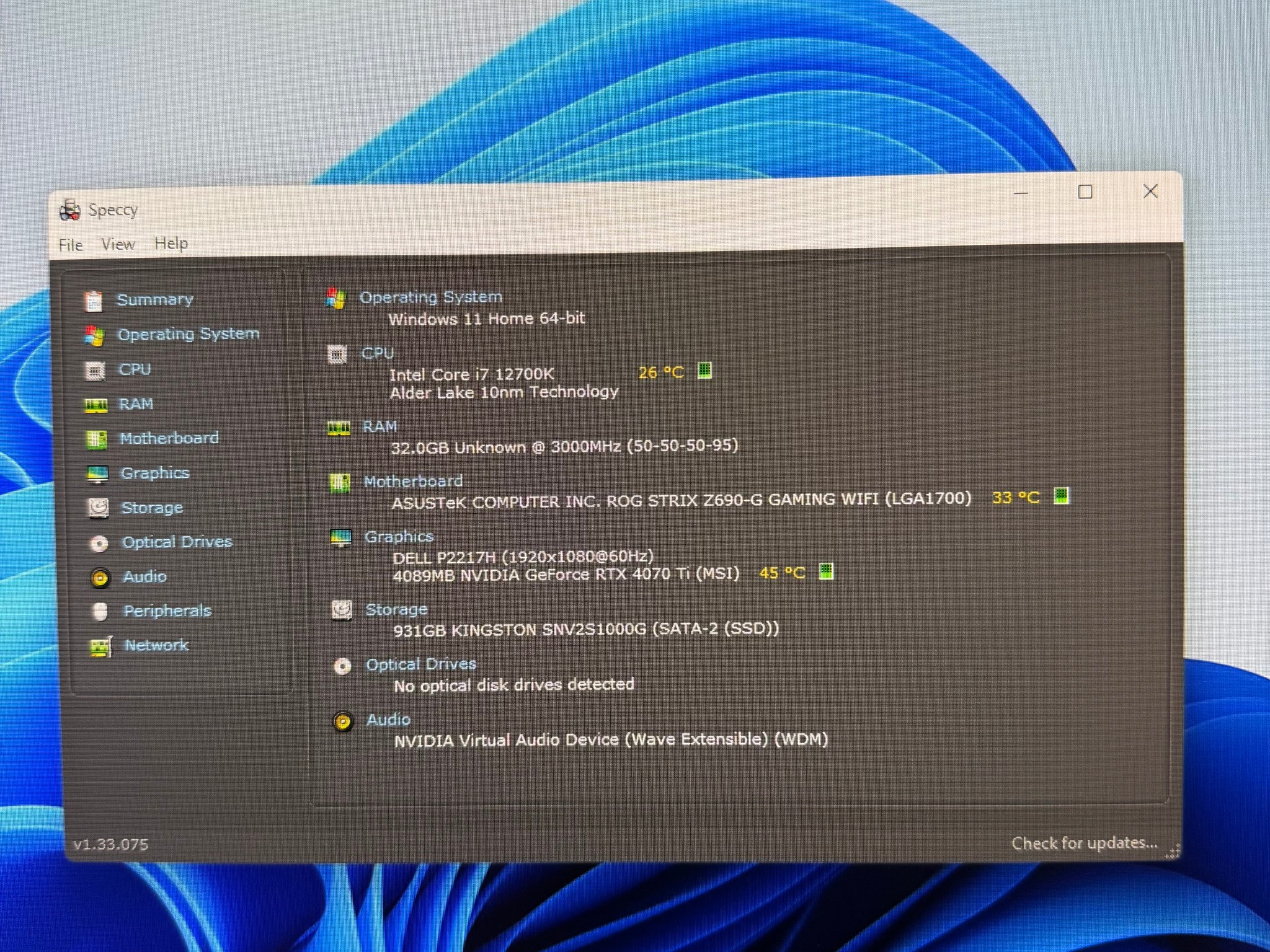Viewport: 1270px width, 952px height.
Task: Click the Optical Drives disc icon in summary pane
Action: pos(342,666)
